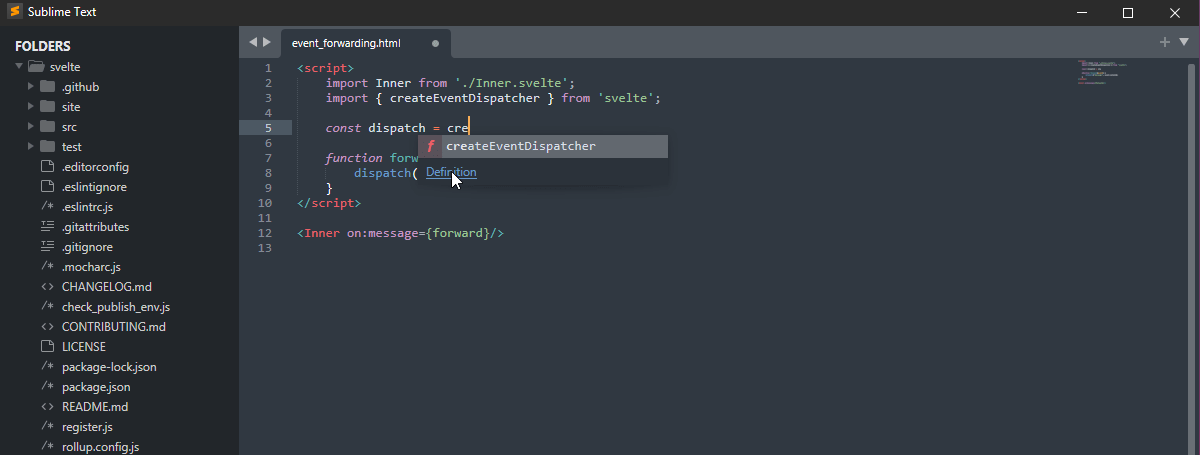
Task: Click the test folder icon
Action: pos(47,146)
